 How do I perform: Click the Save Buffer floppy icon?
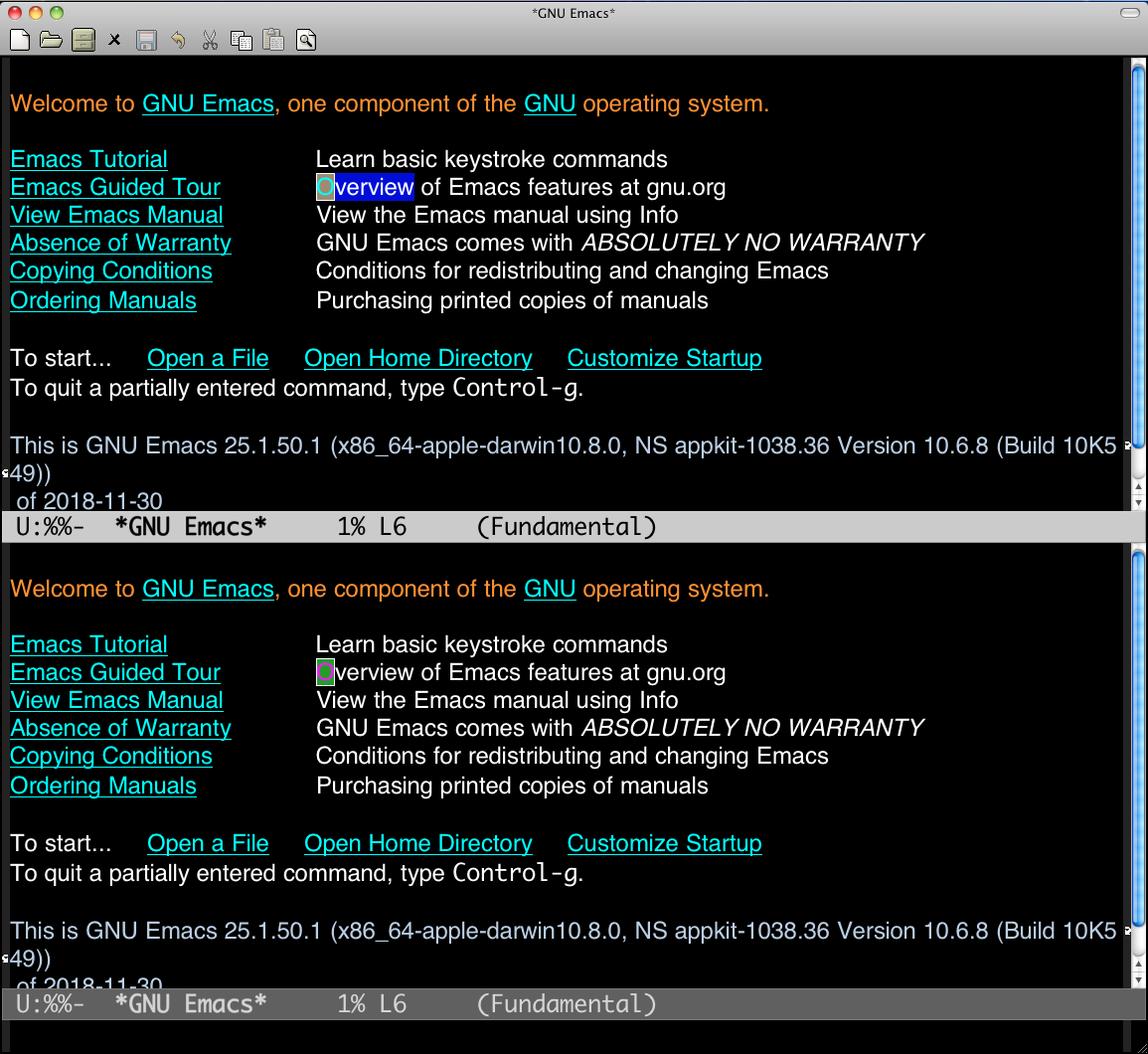tap(146, 41)
